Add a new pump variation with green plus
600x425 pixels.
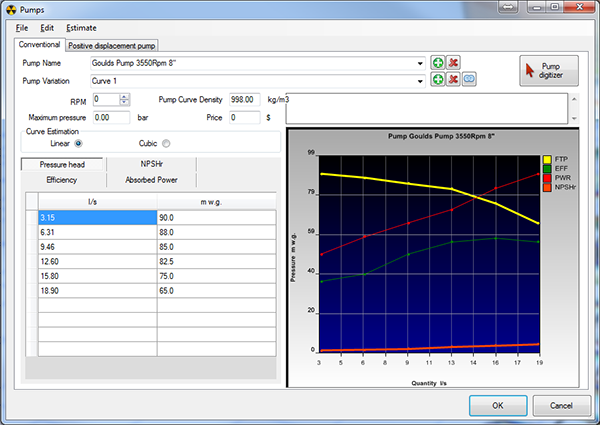point(438,78)
